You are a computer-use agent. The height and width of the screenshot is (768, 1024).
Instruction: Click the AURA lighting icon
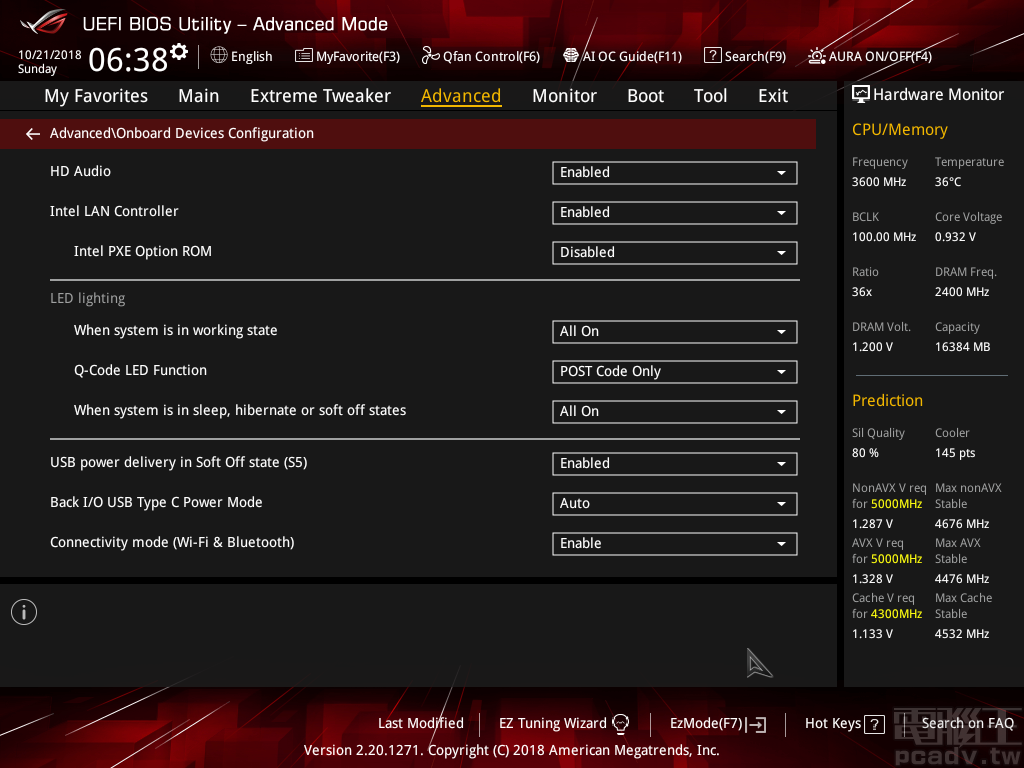click(x=816, y=56)
